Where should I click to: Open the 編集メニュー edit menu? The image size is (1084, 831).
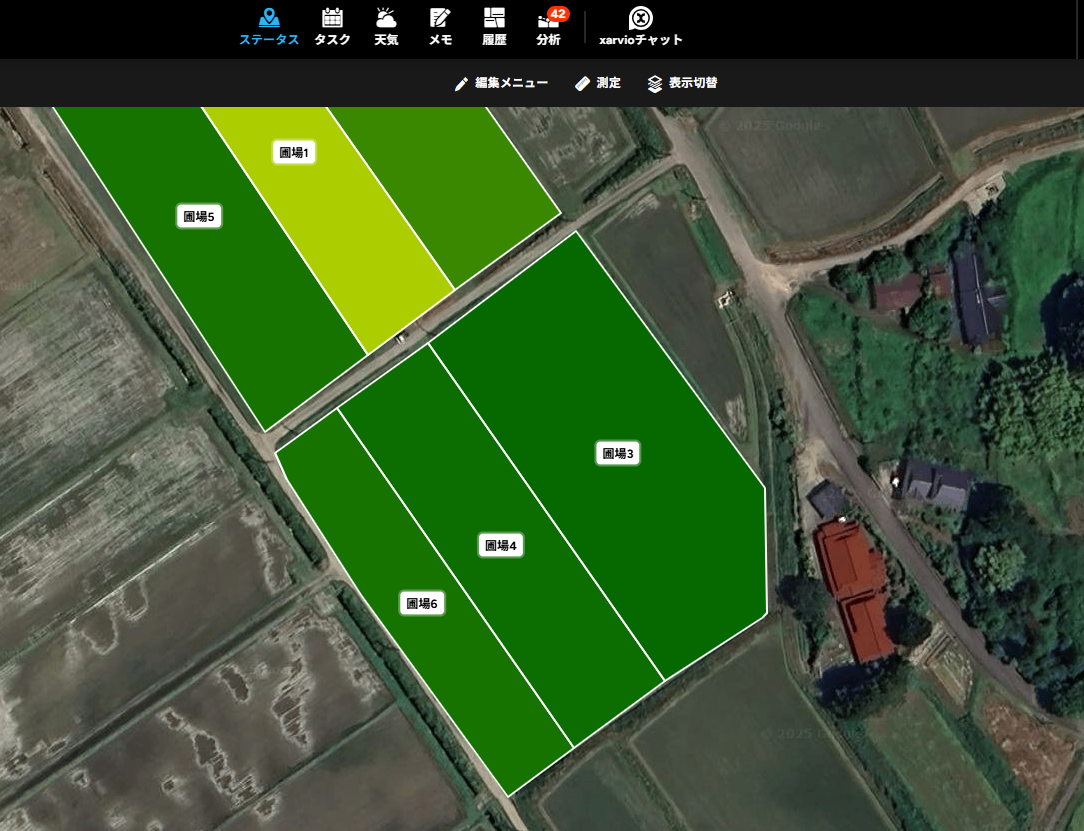click(x=501, y=83)
